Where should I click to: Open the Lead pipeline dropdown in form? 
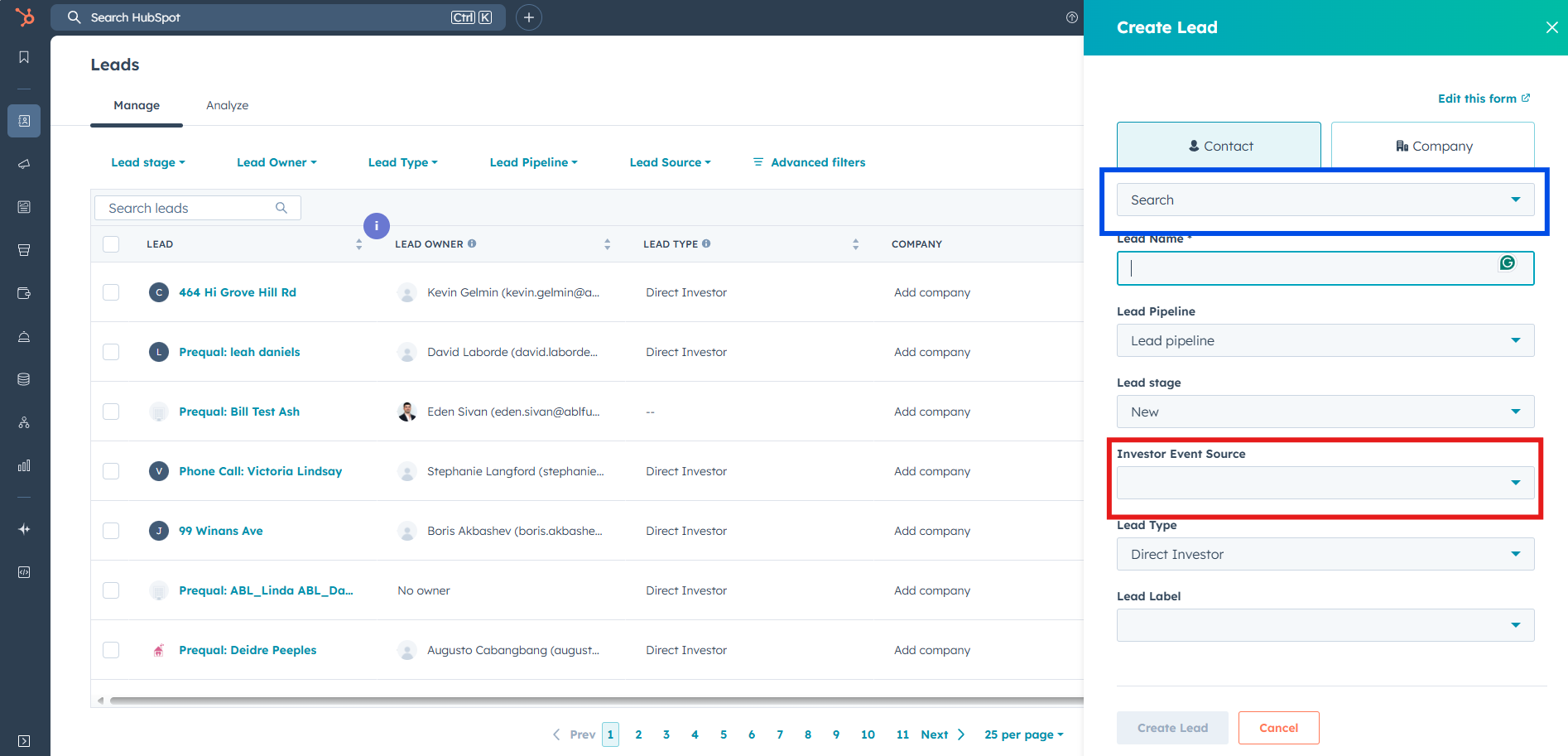[x=1325, y=340]
